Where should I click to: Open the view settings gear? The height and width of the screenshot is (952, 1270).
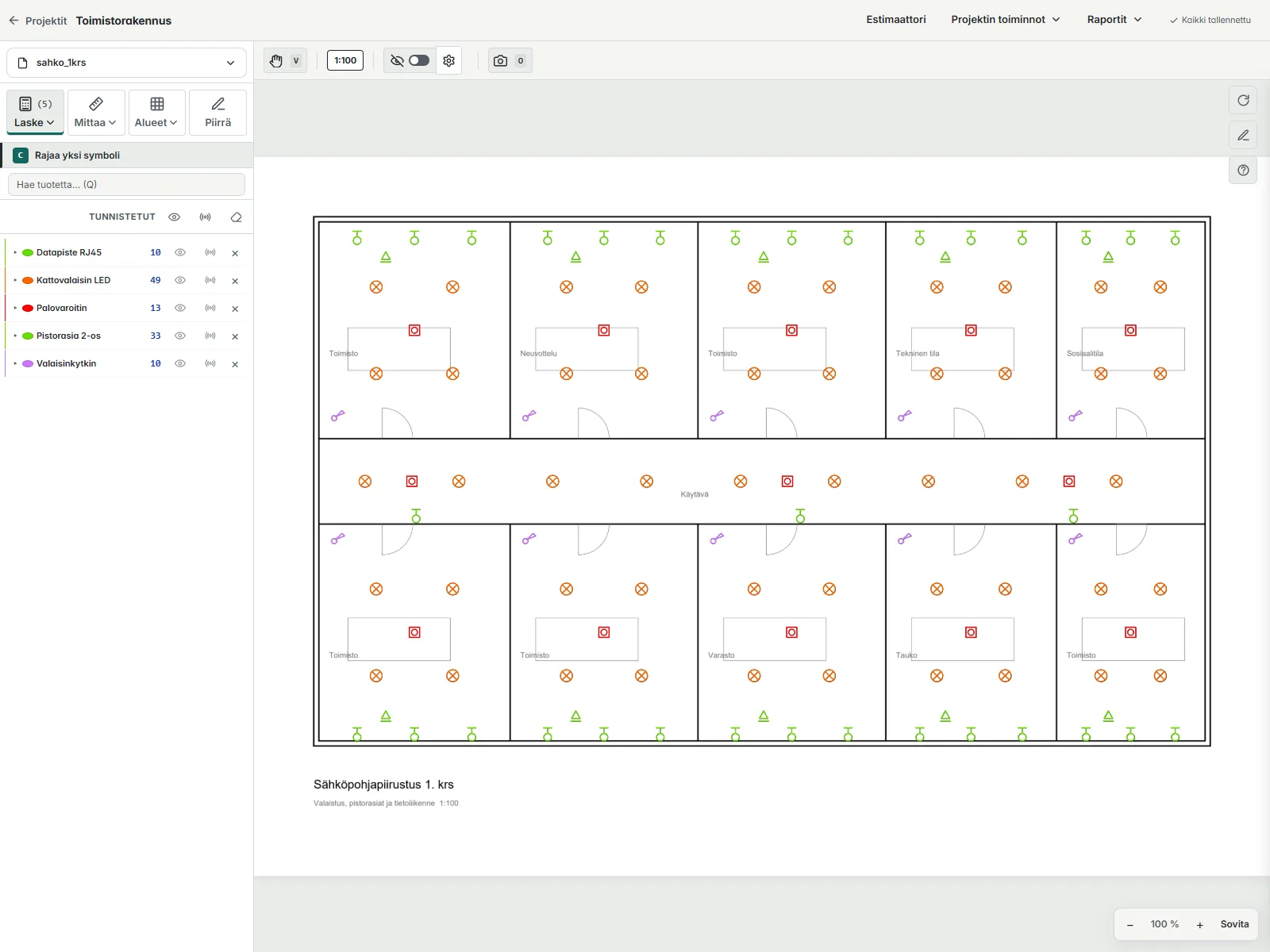coord(449,60)
